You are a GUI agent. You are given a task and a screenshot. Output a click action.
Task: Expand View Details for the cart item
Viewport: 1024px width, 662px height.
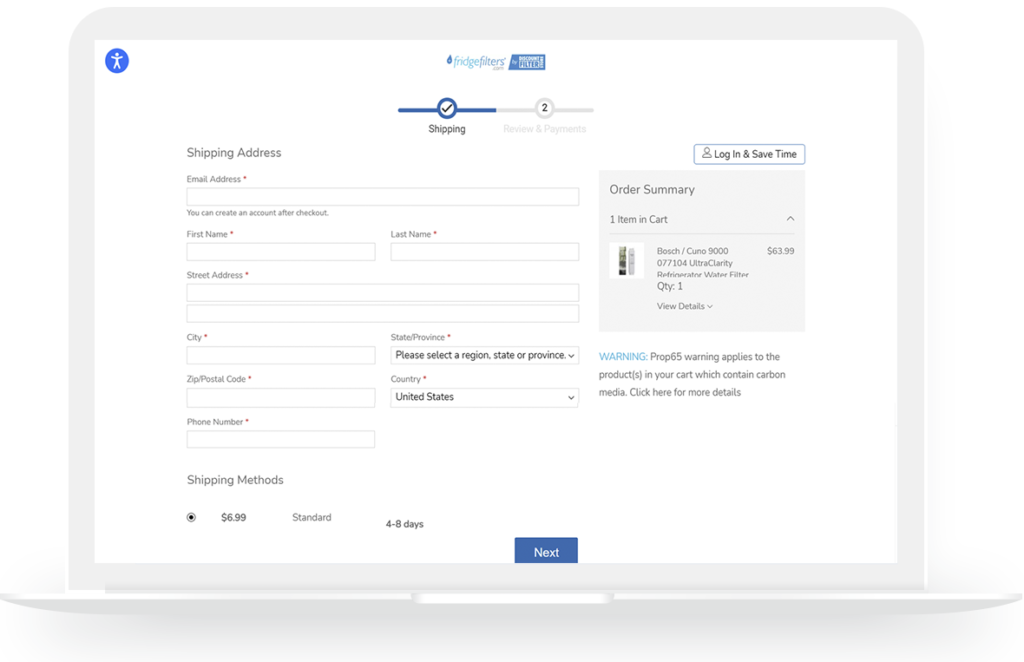(x=684, y=306)
